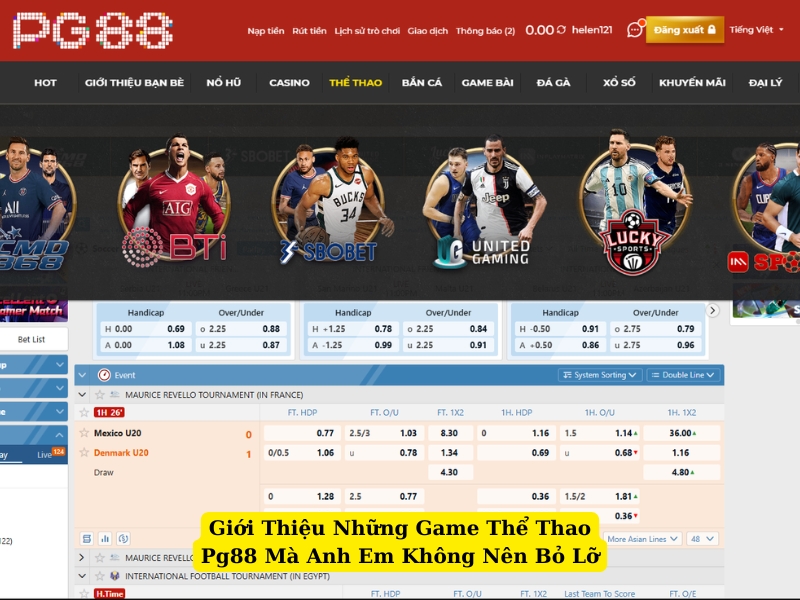
Task: Select the United Gaming provider
Action: pos(483,202)
